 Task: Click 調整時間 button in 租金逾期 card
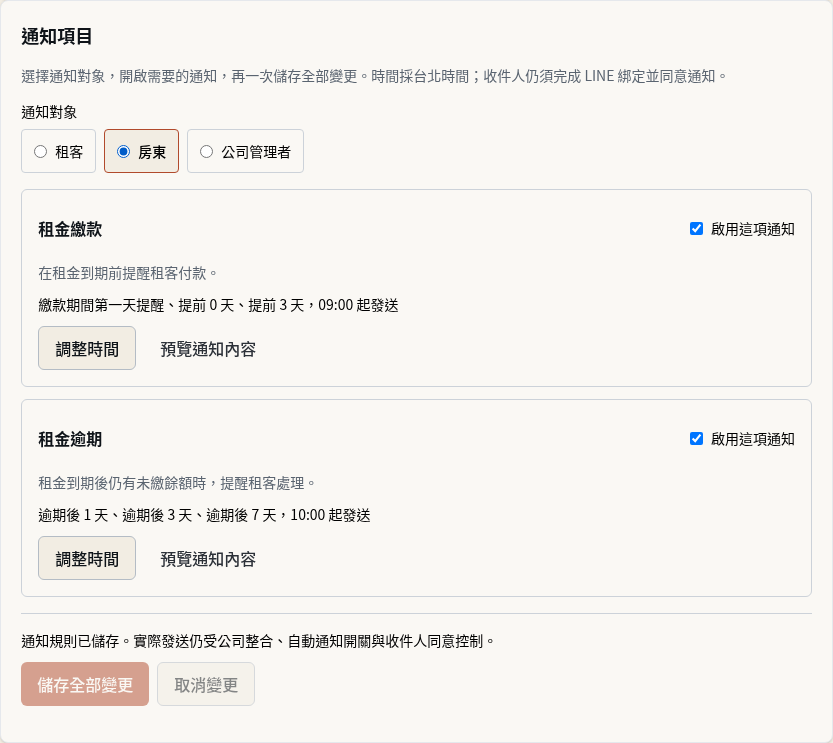pyautogui.click(x=87, y=558)
